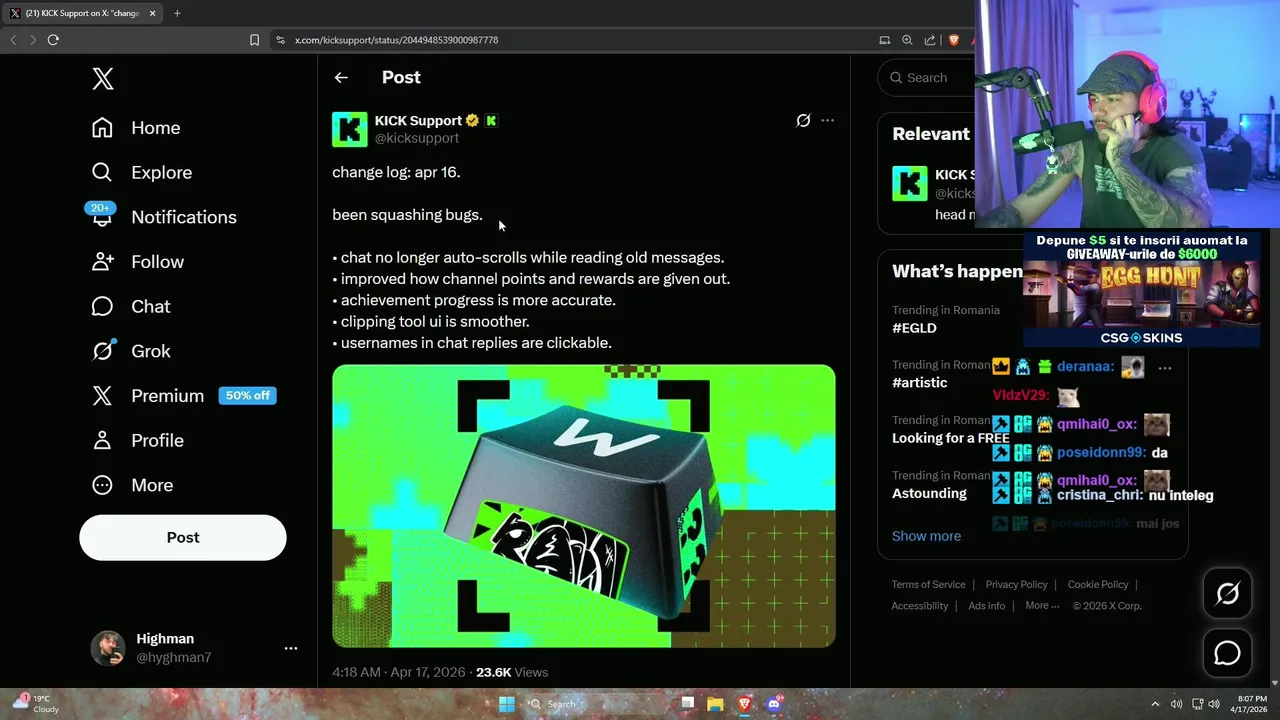
Task: Go to Home in X sidebar
Action: coord(136,128)
